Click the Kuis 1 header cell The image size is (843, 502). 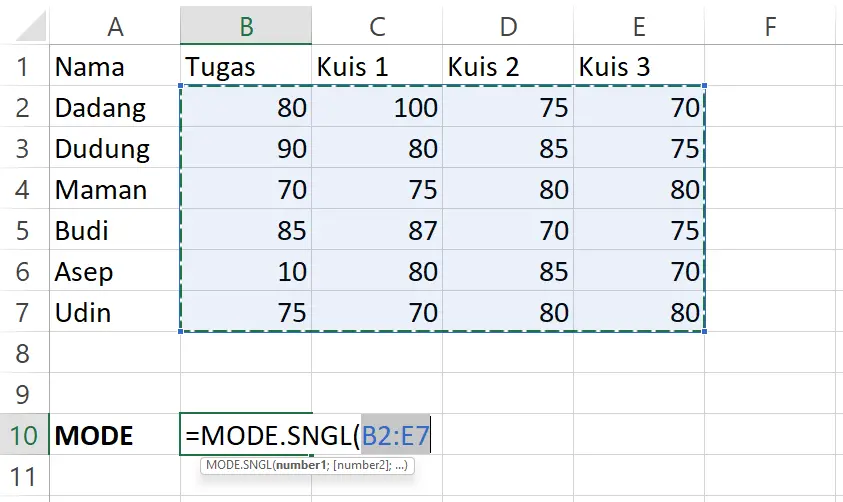click(377, 66)
